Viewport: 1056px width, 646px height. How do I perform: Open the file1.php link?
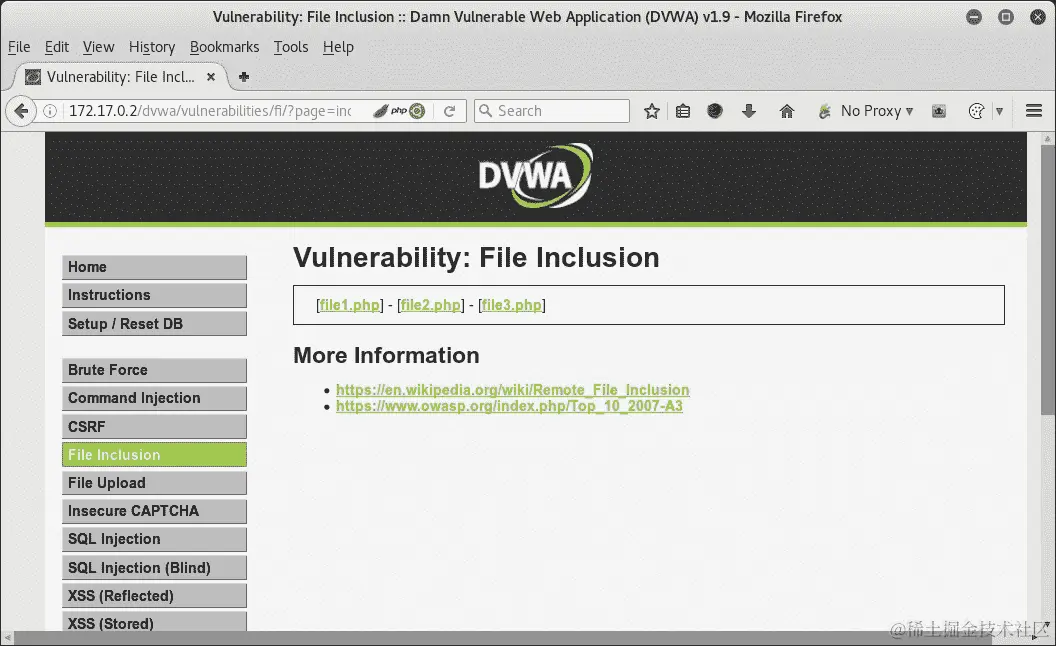[x=350, y=305]
